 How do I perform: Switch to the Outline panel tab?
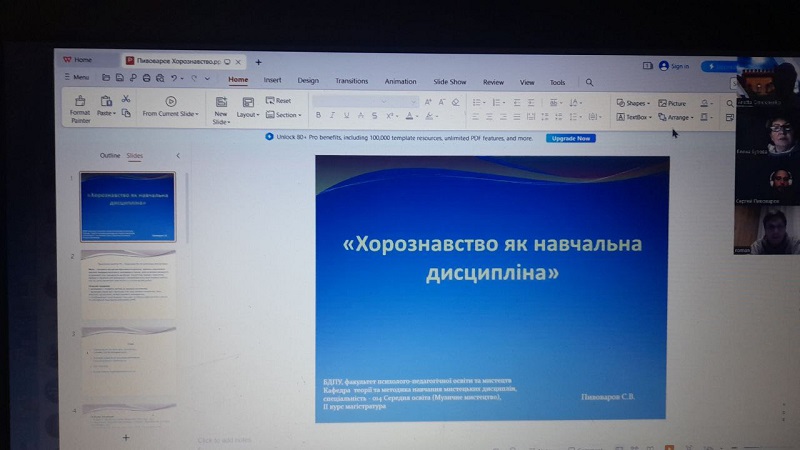click(x=110, y=155)
